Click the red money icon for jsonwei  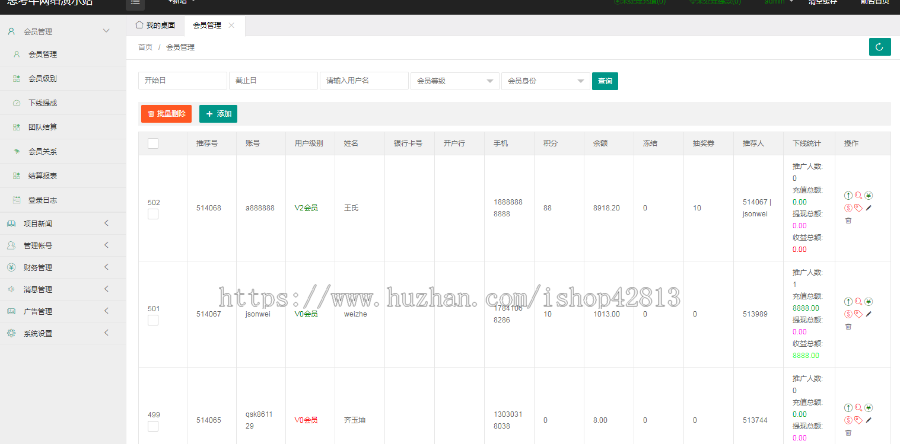coord(848,314)
